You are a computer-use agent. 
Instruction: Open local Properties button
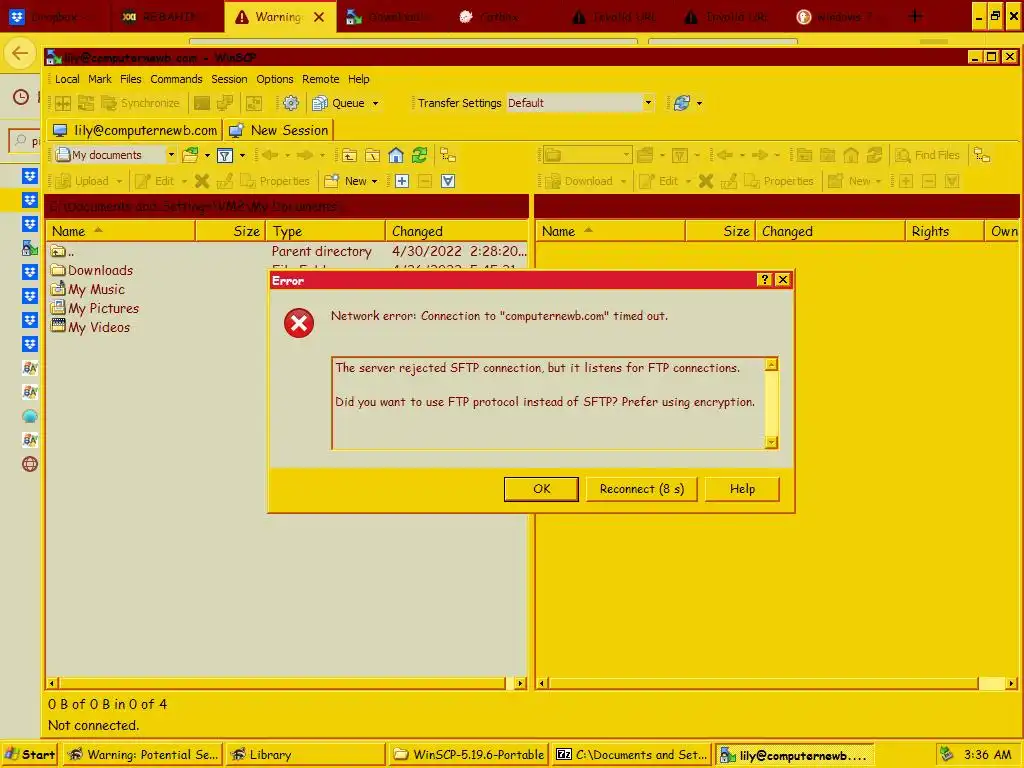[275, 181]
